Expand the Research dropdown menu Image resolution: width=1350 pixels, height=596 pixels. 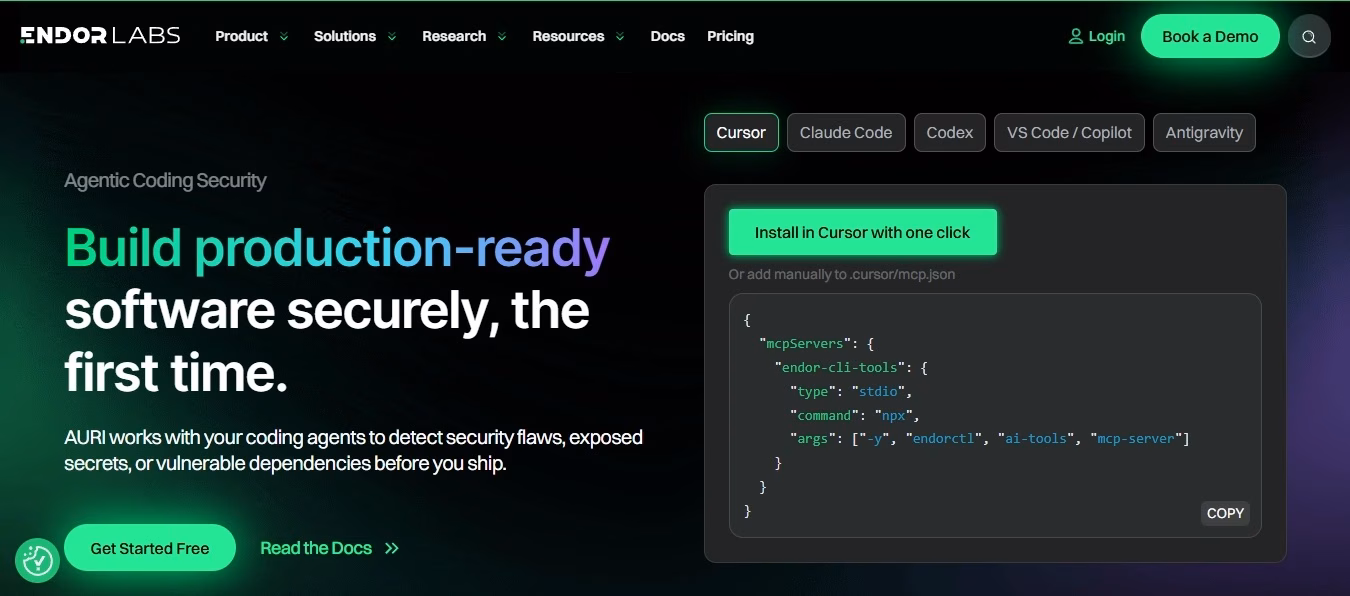[464, 36]
